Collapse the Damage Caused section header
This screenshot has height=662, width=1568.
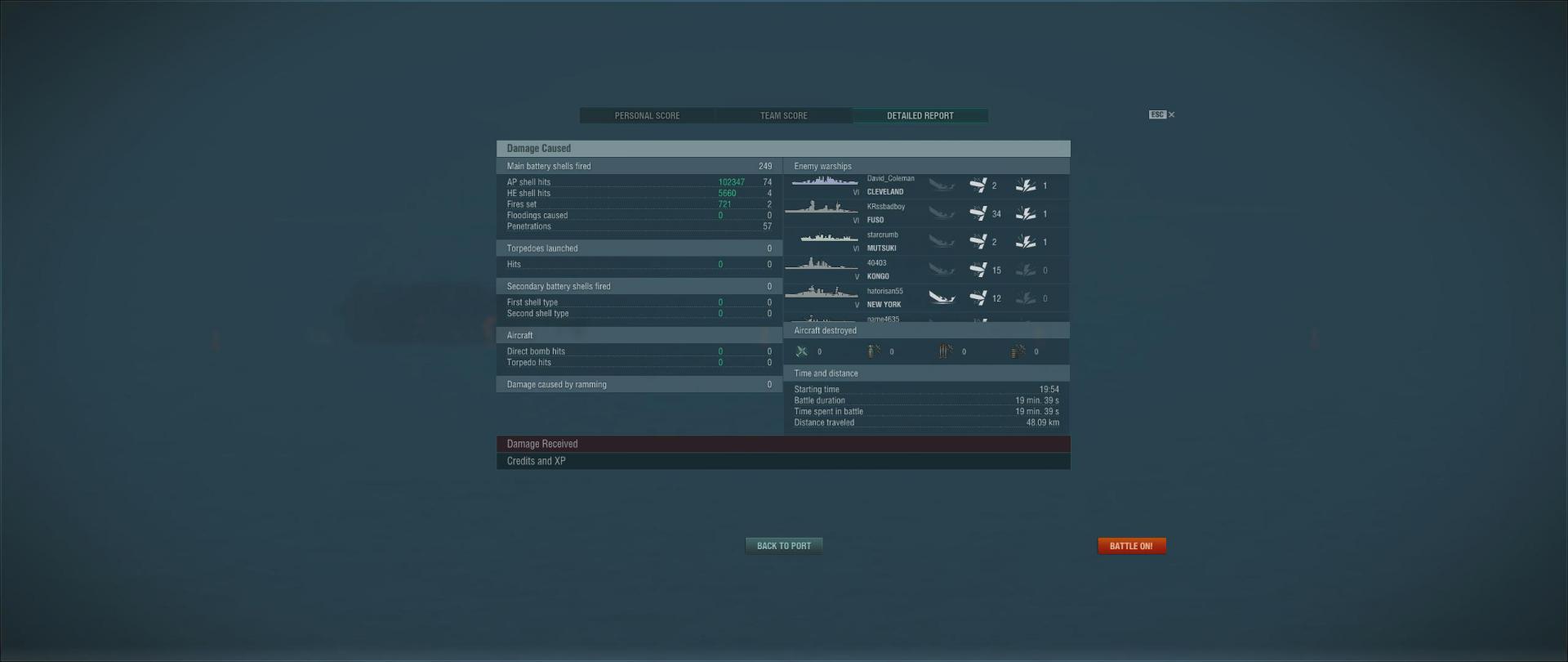pos(783,148)
